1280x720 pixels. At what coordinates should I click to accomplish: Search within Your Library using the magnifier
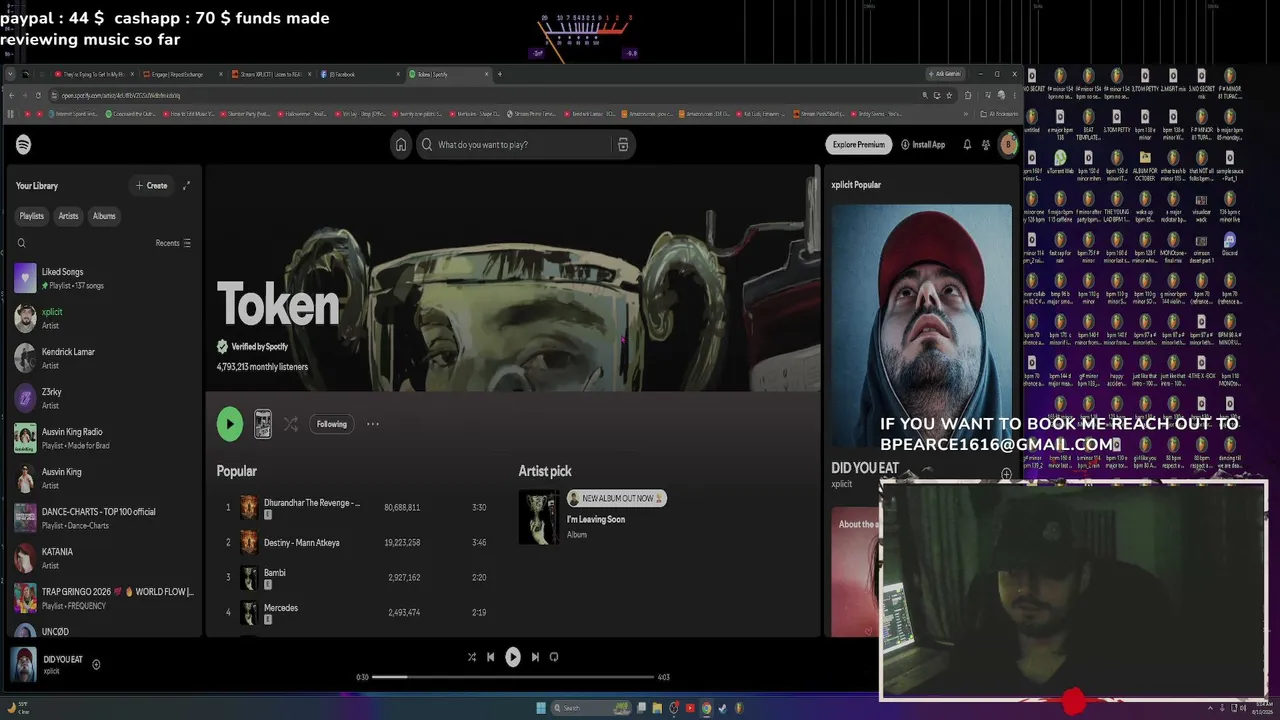(x=21, y=243)
